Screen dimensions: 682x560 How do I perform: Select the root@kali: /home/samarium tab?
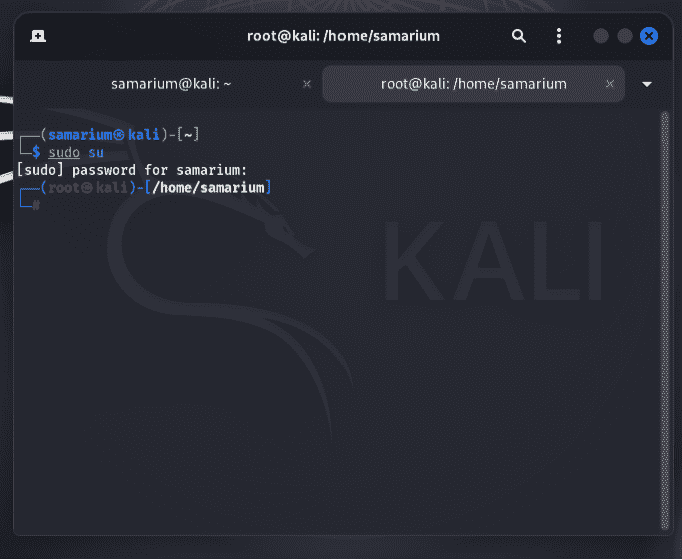[x=474, y=84]
